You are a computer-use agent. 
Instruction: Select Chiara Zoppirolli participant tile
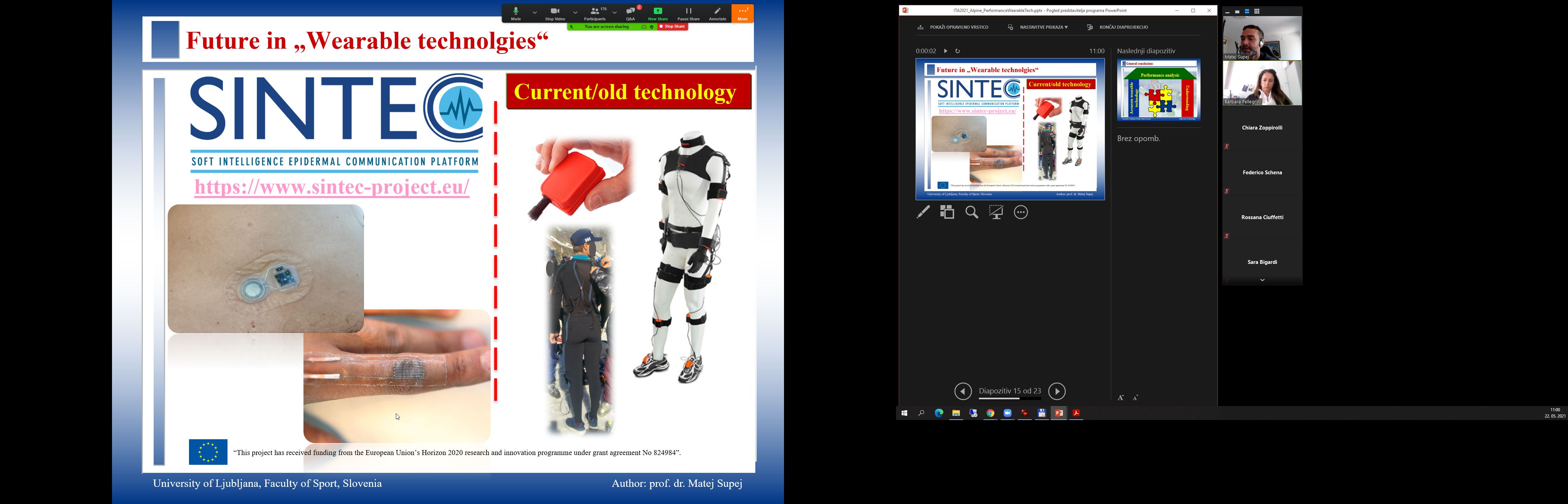pyautogui.click(x=1262, y=128)
